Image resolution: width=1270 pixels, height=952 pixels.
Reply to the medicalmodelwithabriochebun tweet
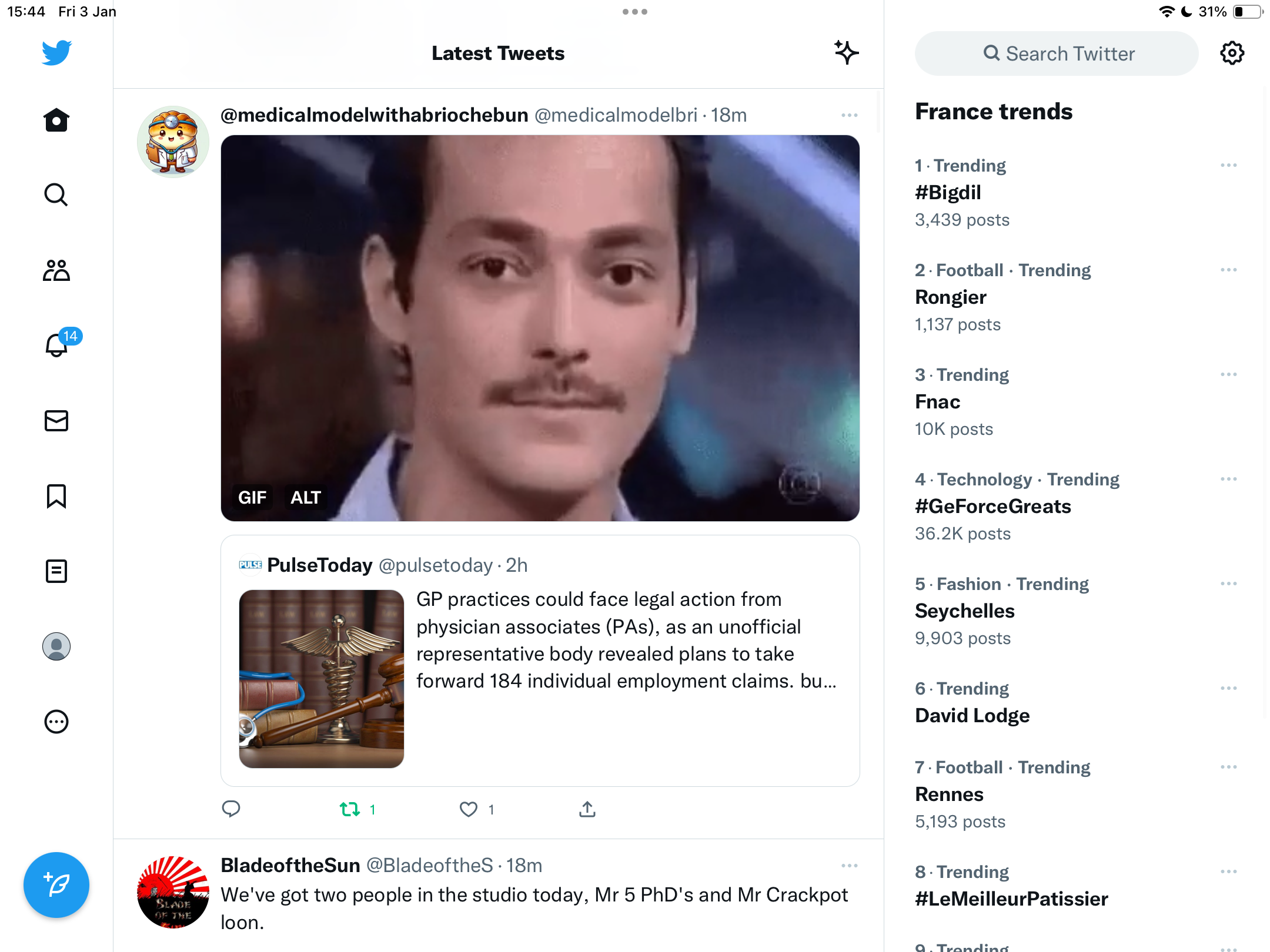point(231,809)
